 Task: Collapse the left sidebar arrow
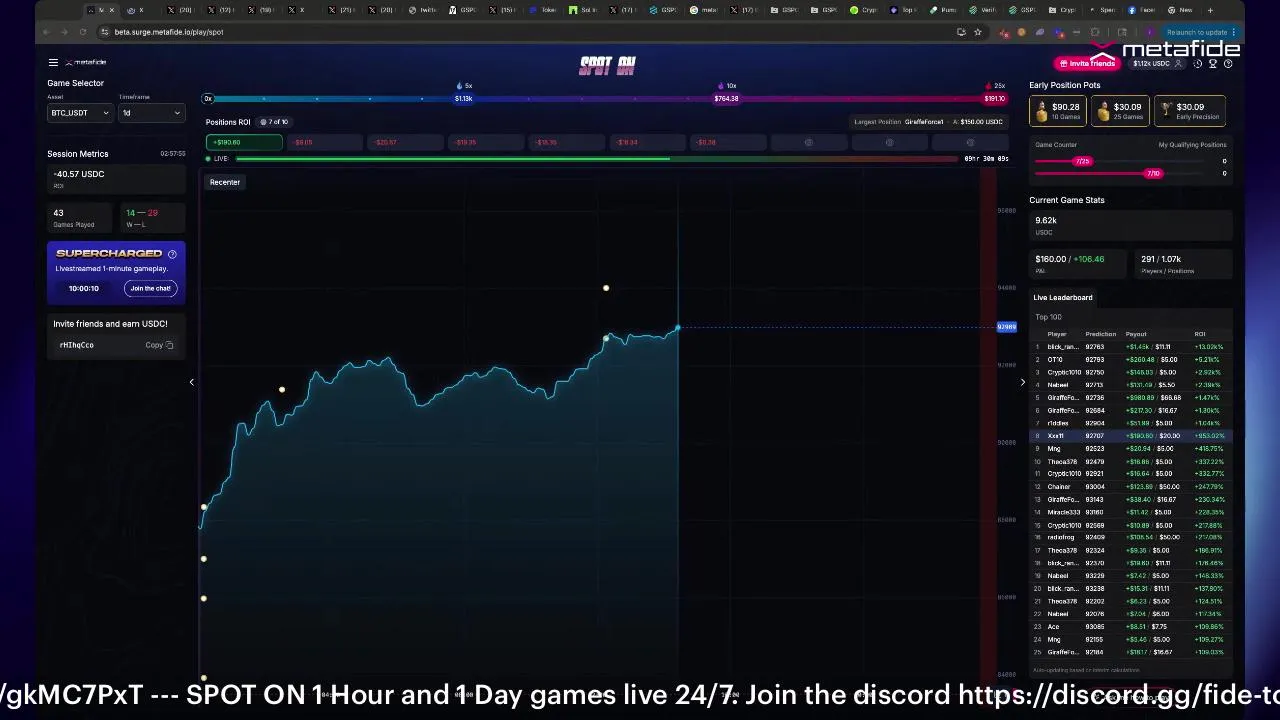[191, 382]
